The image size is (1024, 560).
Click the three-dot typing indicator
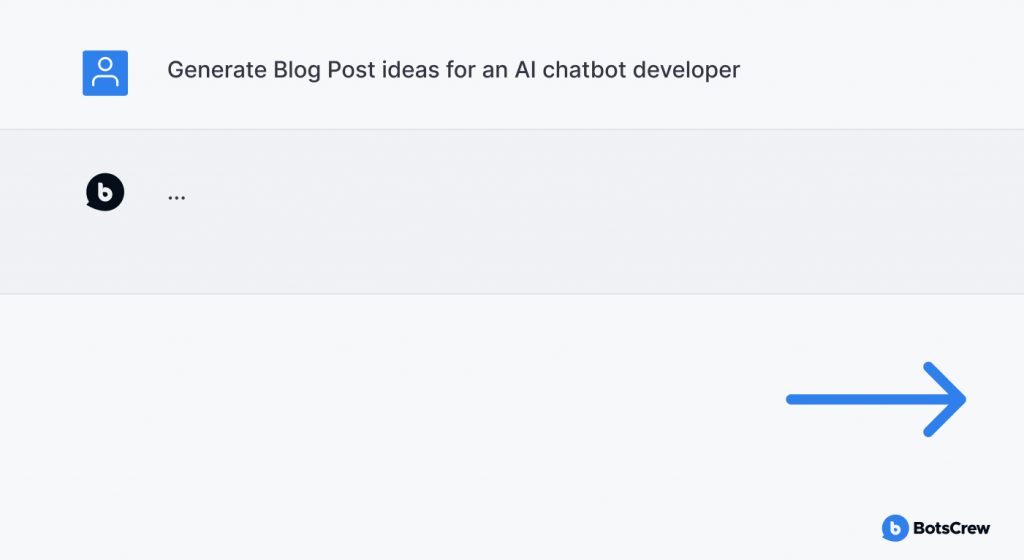pos(176,197)
